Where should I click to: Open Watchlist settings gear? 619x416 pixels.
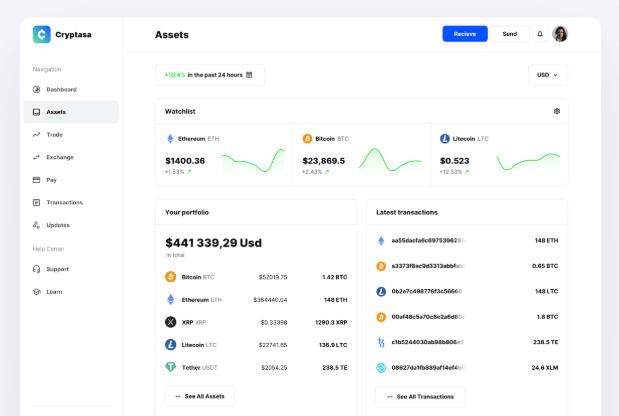[x=557, y=111]
